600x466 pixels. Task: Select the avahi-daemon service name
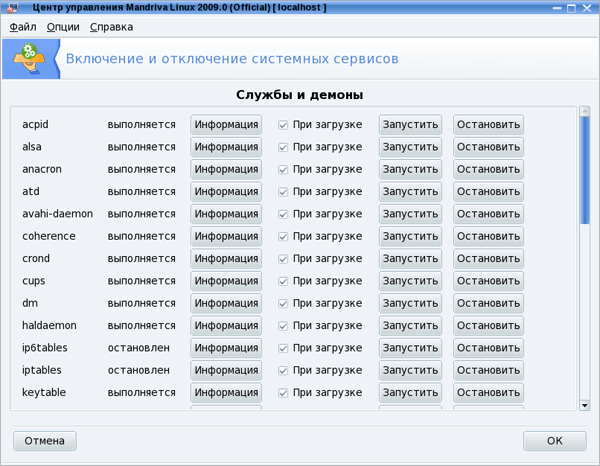(x=57, y=214)
